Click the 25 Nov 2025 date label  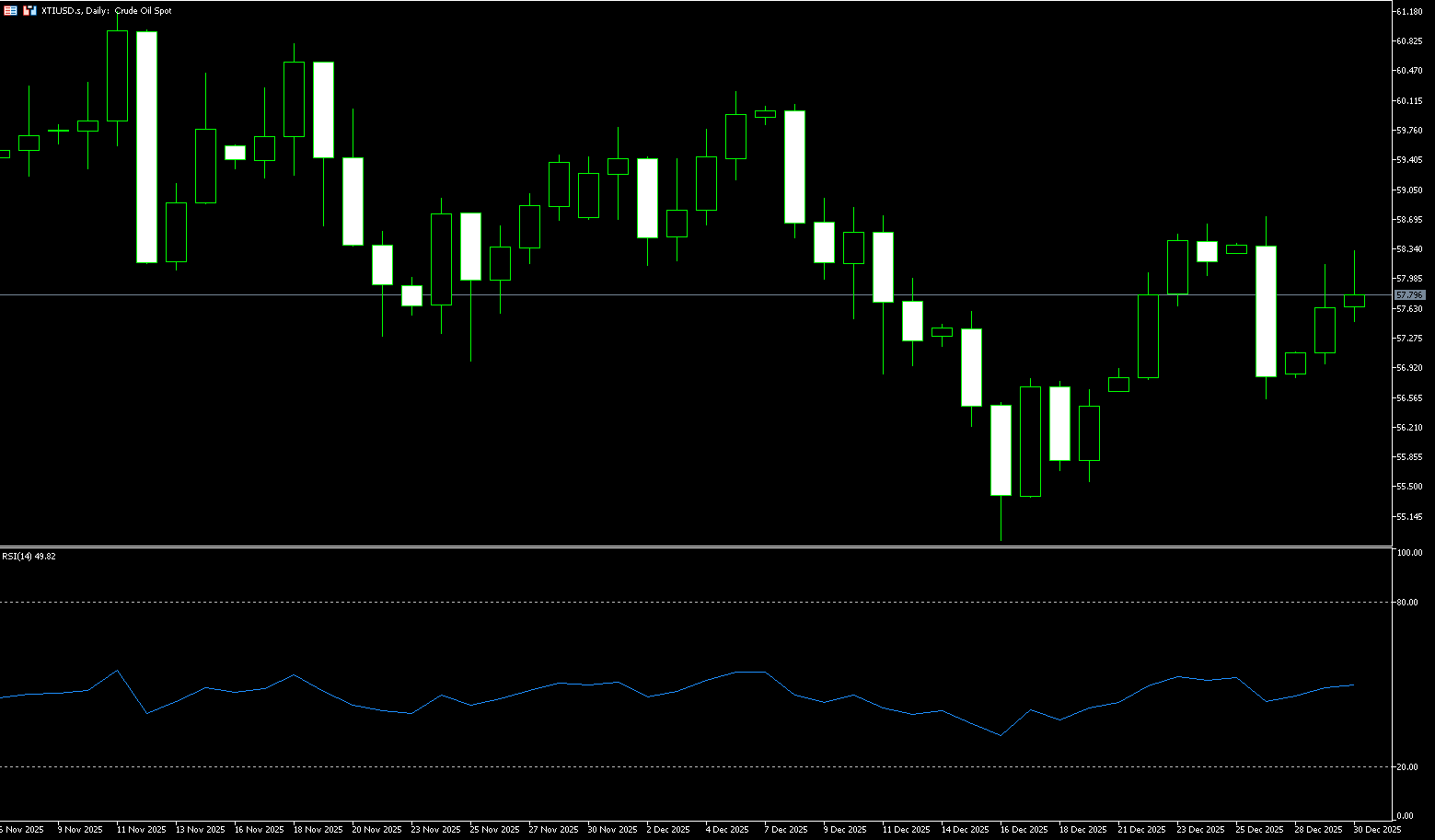click(494, 830)
